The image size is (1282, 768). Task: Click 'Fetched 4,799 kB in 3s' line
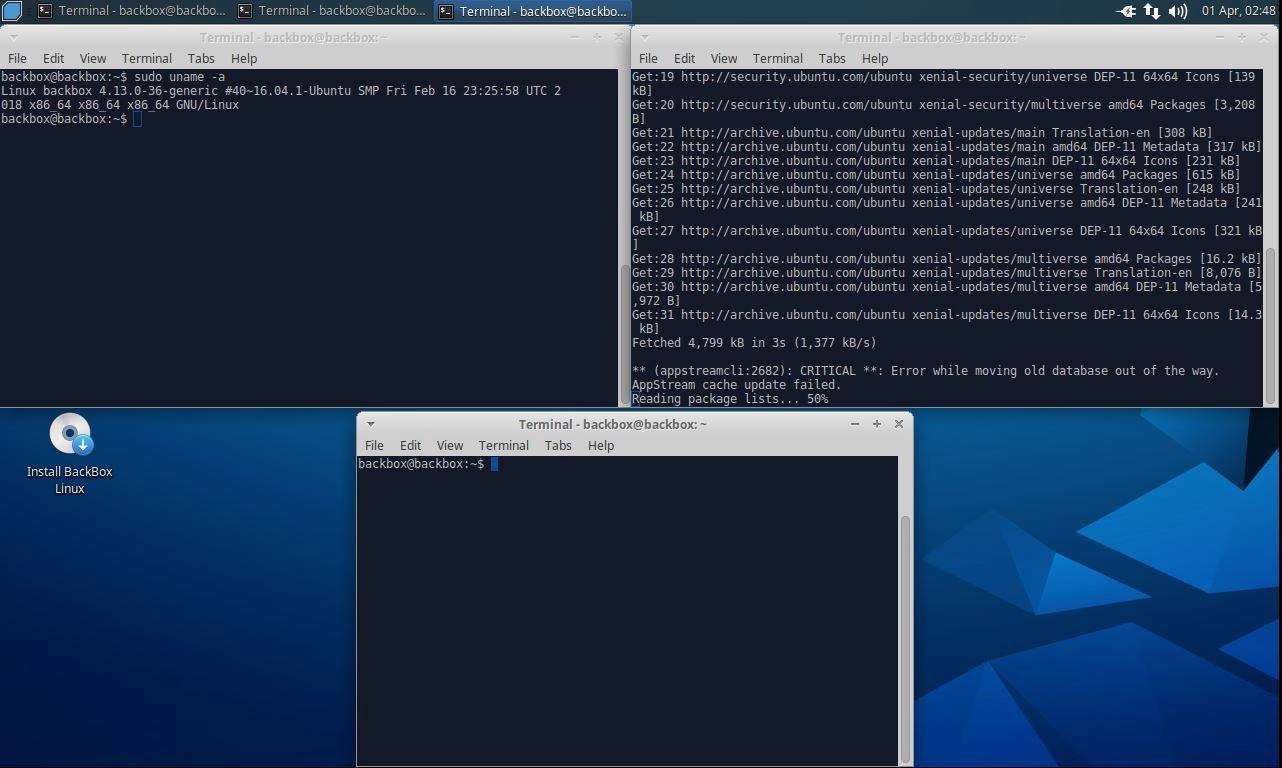tap(754, 343)
